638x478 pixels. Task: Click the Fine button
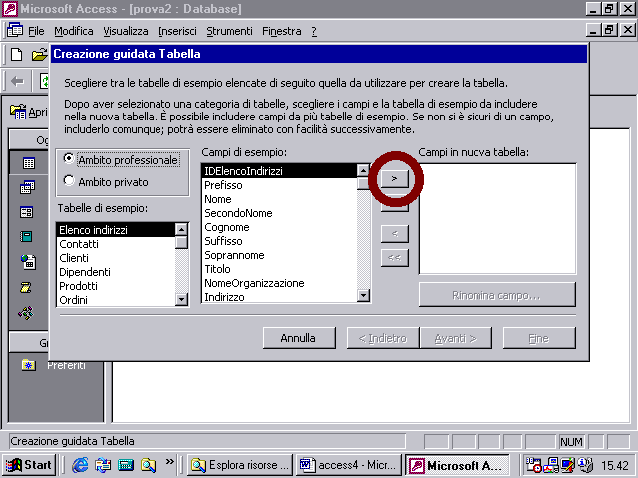pos(539,338)
